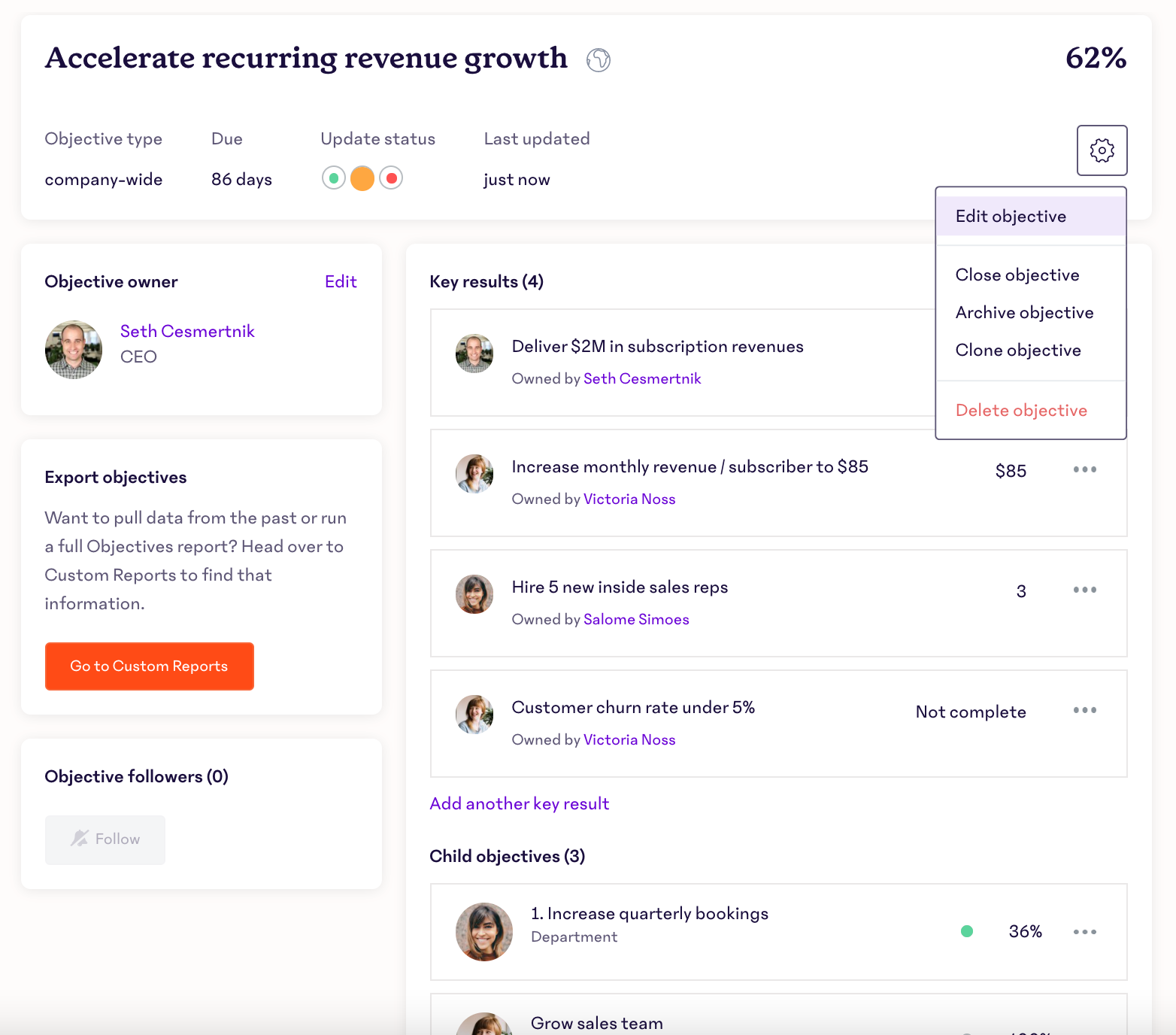The image size is (1176, 1035).
Task: Click avatar on Increase quarterly bookings
Action: tap(484, 932)
